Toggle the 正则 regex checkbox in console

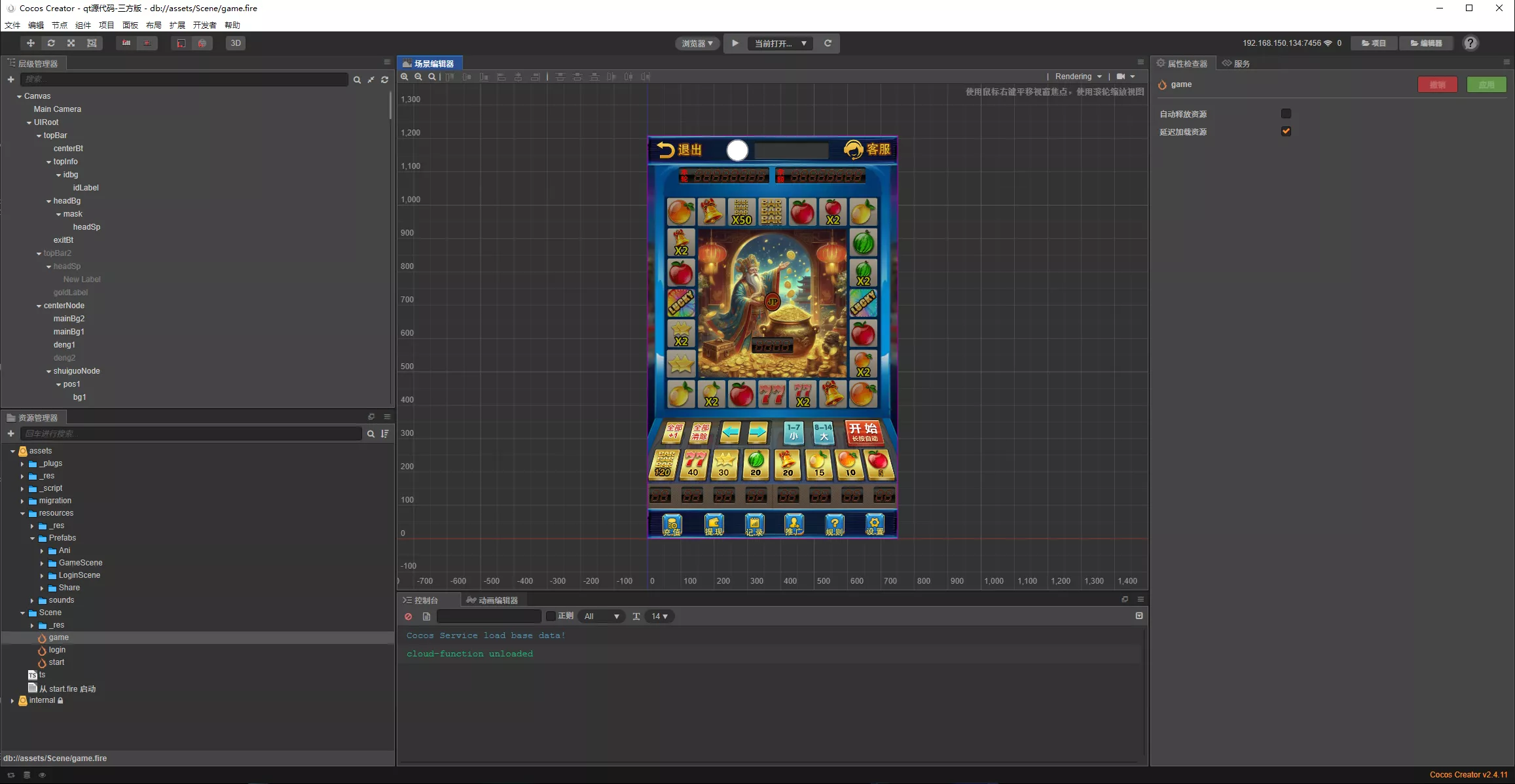551,616
